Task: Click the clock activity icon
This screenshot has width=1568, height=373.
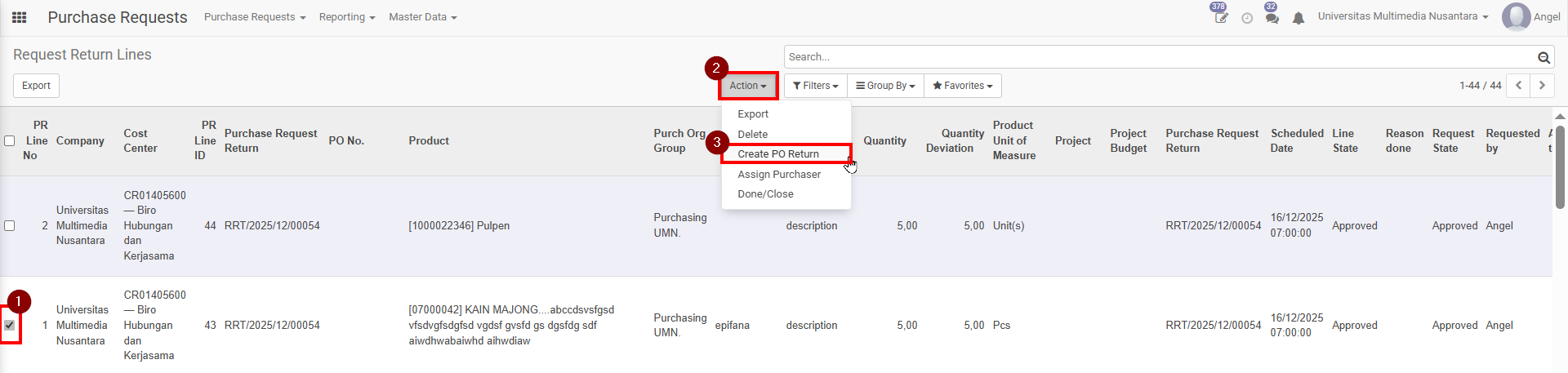Action: coord(1247,18)
